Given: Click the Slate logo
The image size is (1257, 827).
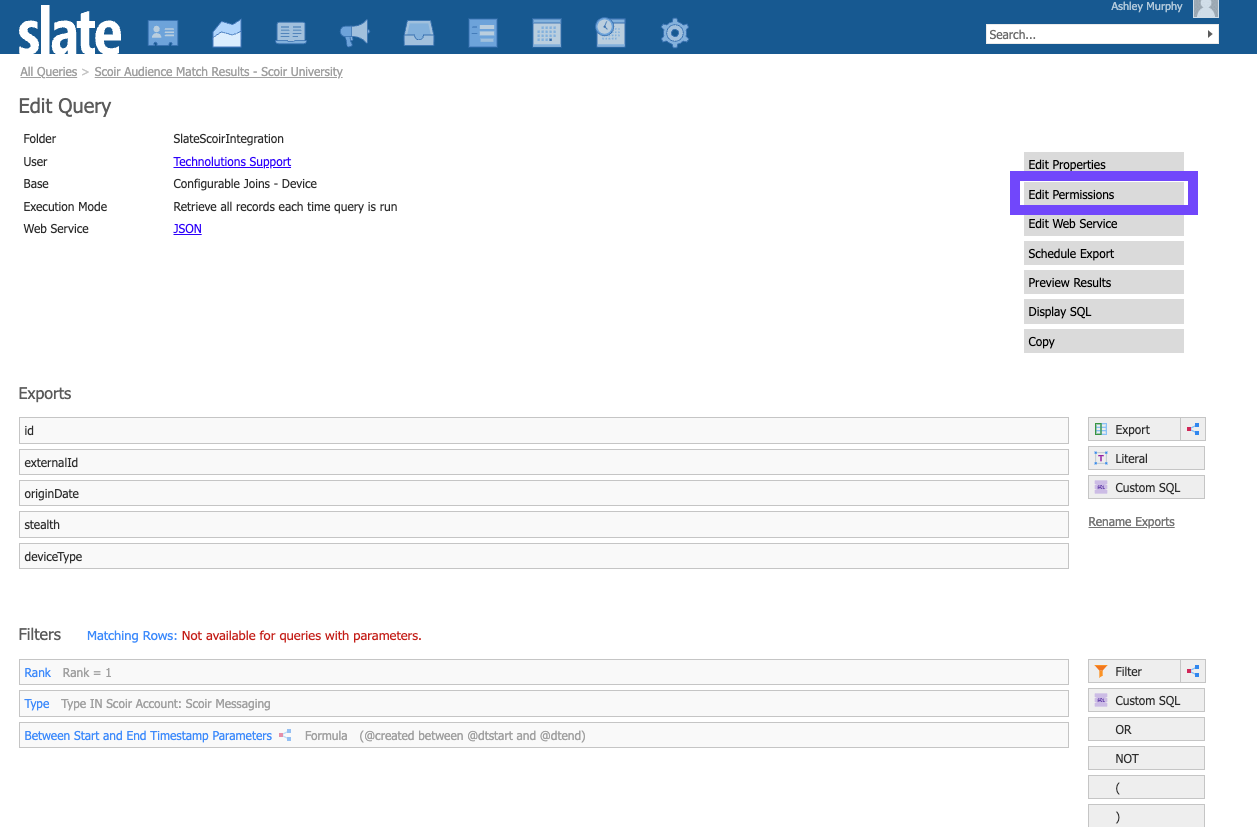Looking at the screenshot, I should click(70, 30).
